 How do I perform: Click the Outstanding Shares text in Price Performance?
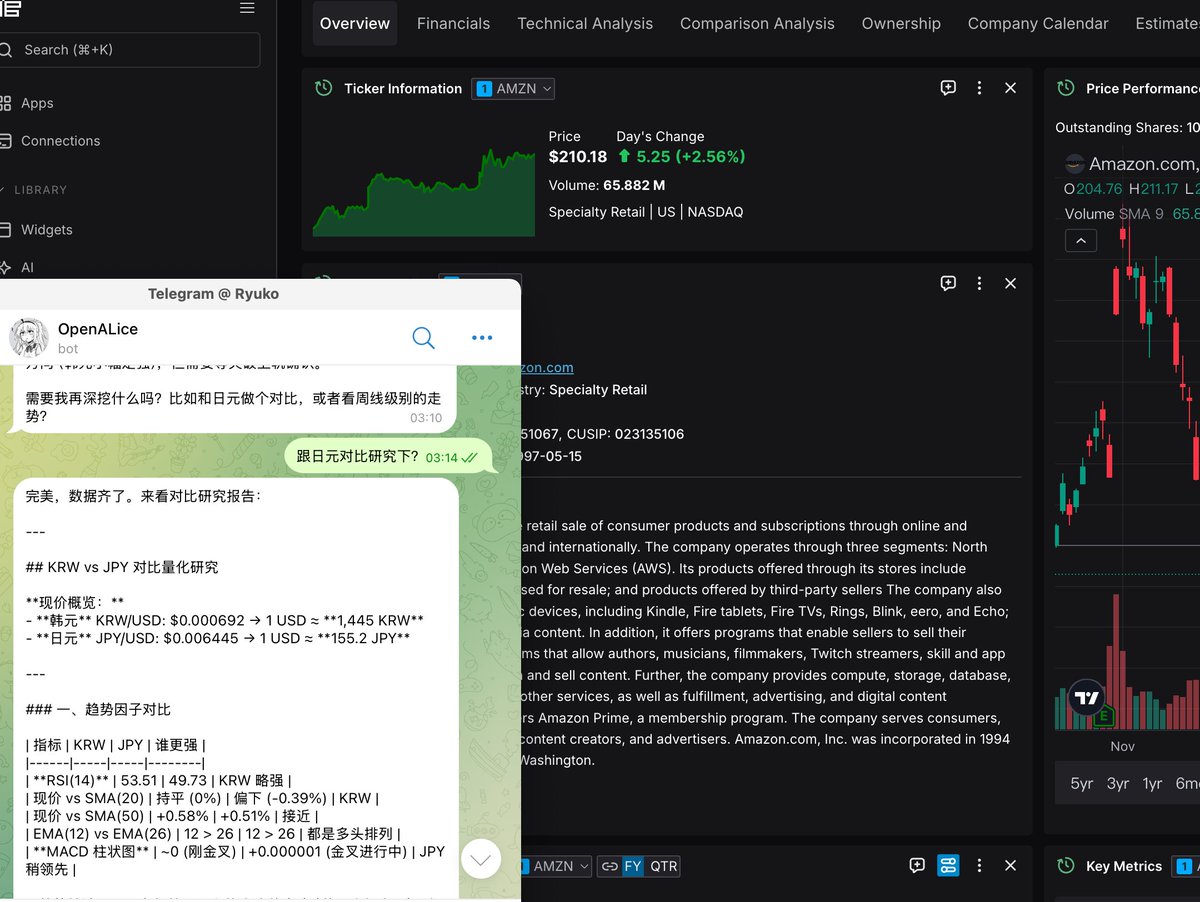click(1127, 128)
